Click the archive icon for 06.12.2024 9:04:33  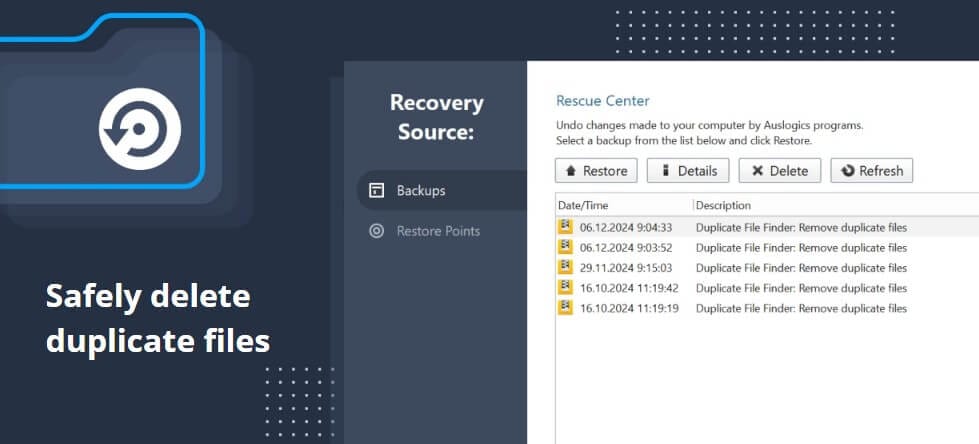[x=565, y=227]
